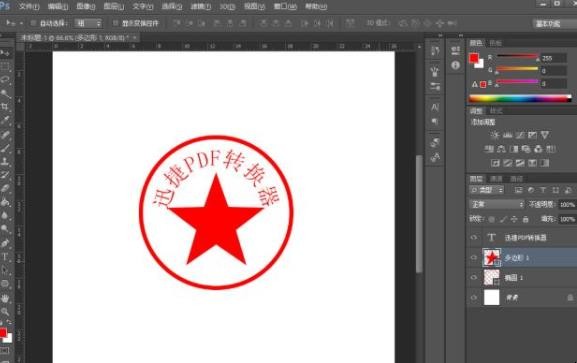577x363 pixels.
Task: Open the 文件 menu
Action: [x=29, y=6]
